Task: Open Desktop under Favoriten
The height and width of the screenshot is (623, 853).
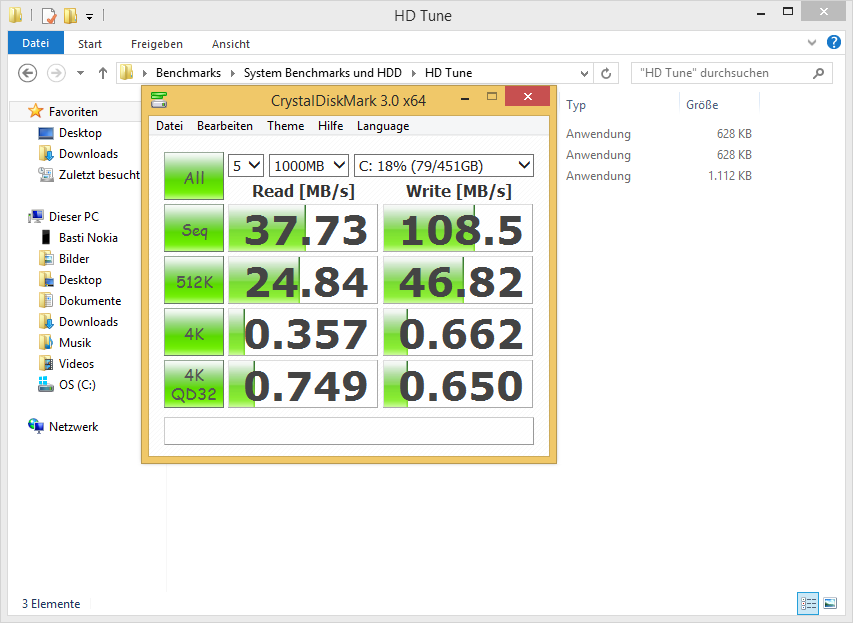Action: pos(80,133)
